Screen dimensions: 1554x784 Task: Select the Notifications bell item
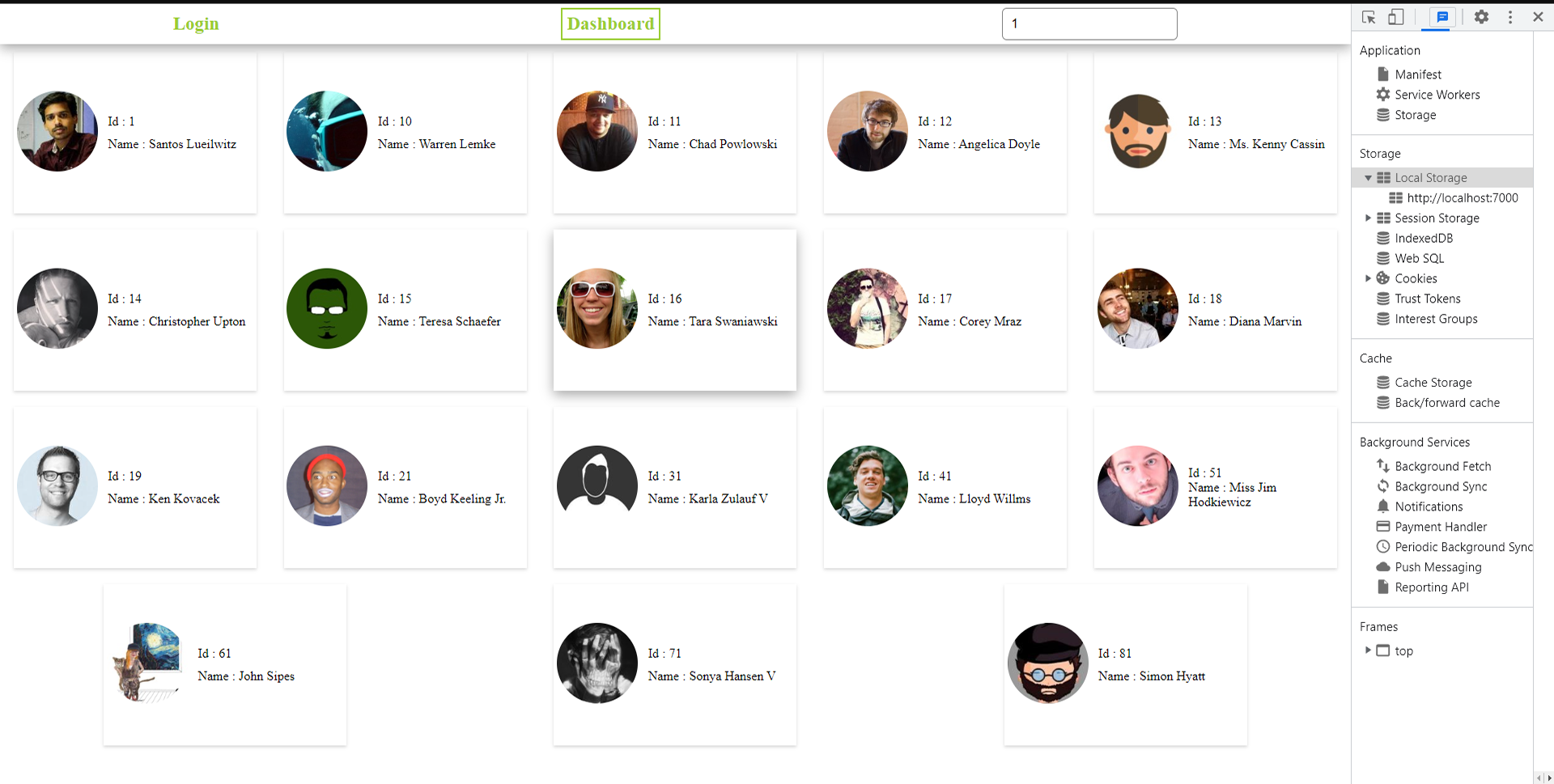(x=1429, y=506)
